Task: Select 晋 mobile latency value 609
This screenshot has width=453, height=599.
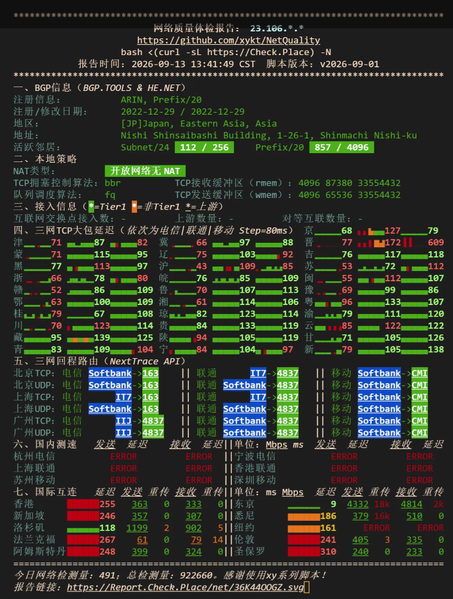Action: pyautogui.click(x=436, y=242)
